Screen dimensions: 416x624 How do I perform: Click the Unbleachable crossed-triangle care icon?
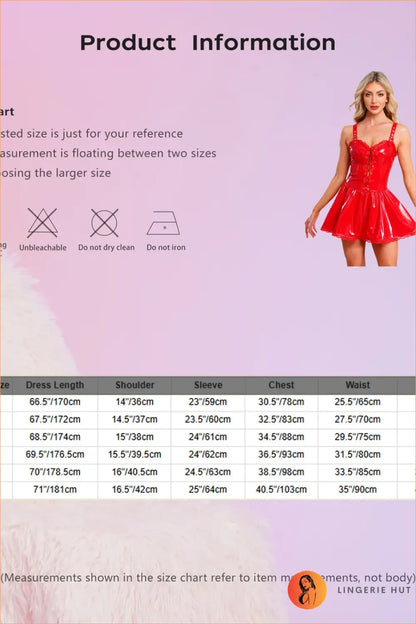coord(43,223)
